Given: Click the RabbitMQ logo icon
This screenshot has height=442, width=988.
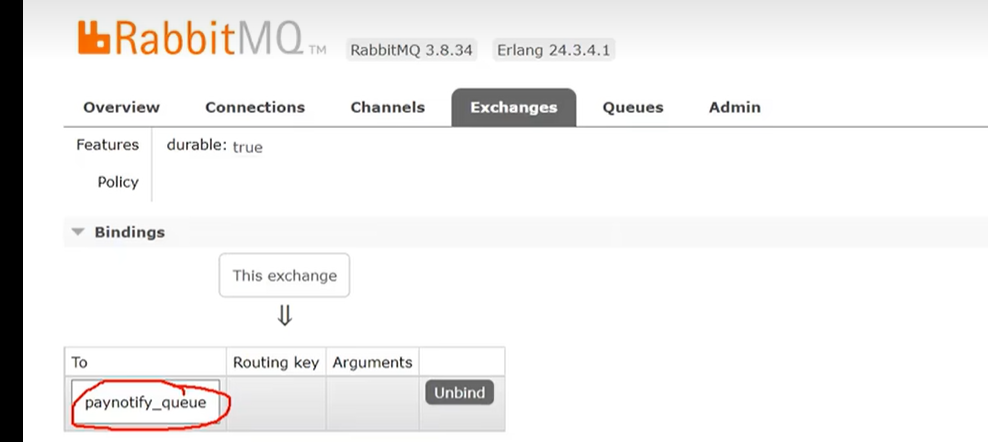Looking at the screenshot, I should tap(93, 37).
